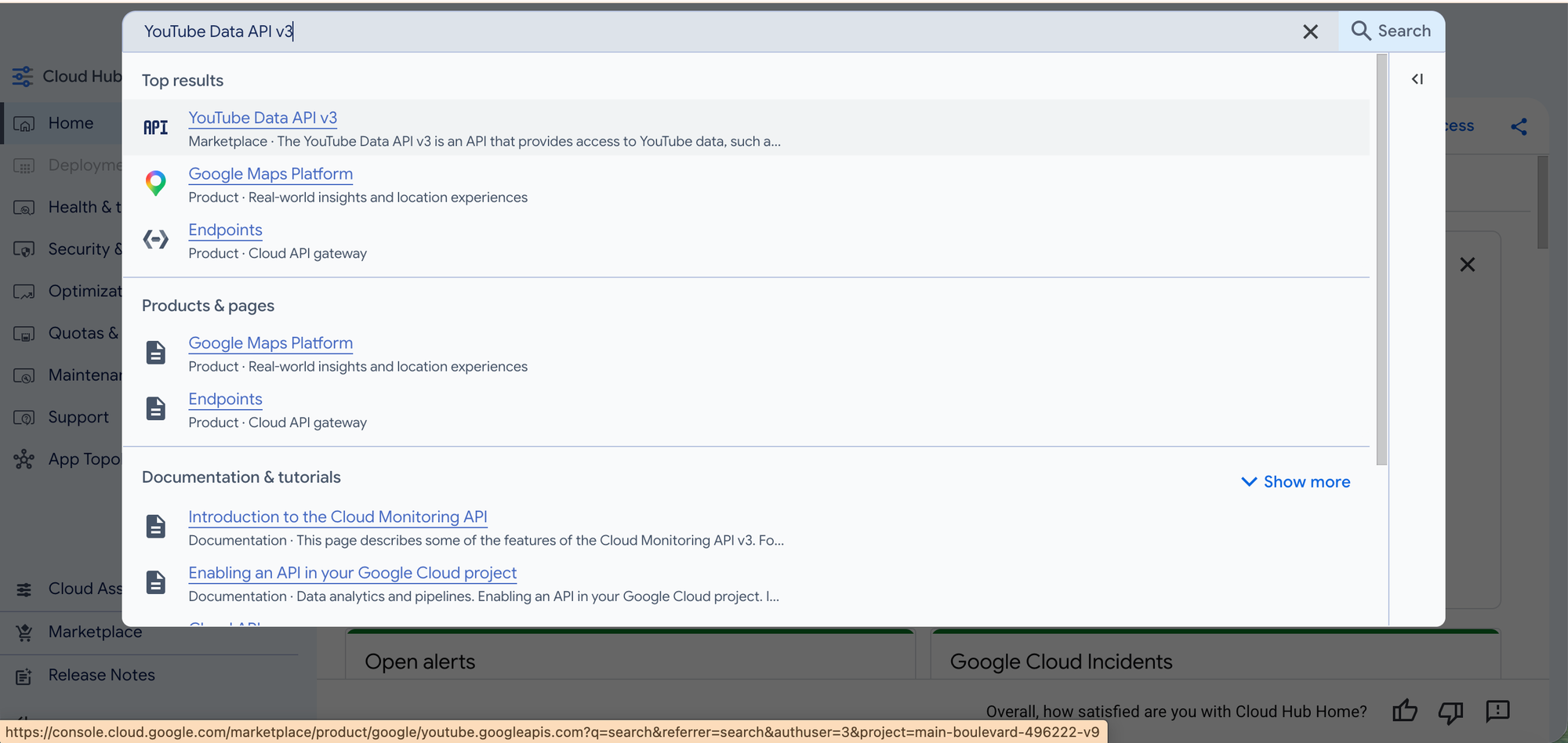Open Introduction to the Cloud Monitoring API
This screenshot has width=1568, height=743.
[338, 517]
